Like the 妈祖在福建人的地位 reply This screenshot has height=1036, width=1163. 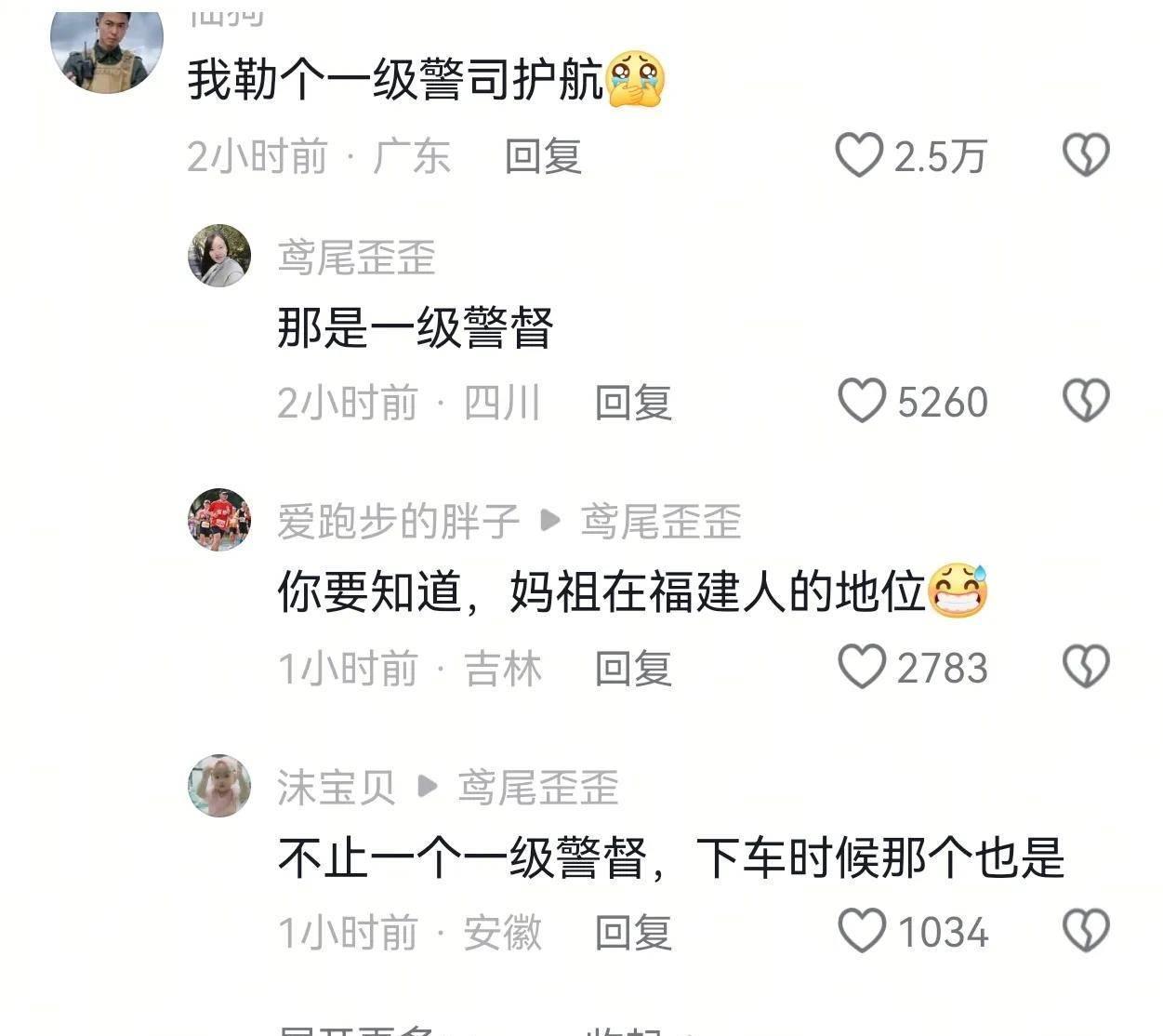click(x=861, y=667)
